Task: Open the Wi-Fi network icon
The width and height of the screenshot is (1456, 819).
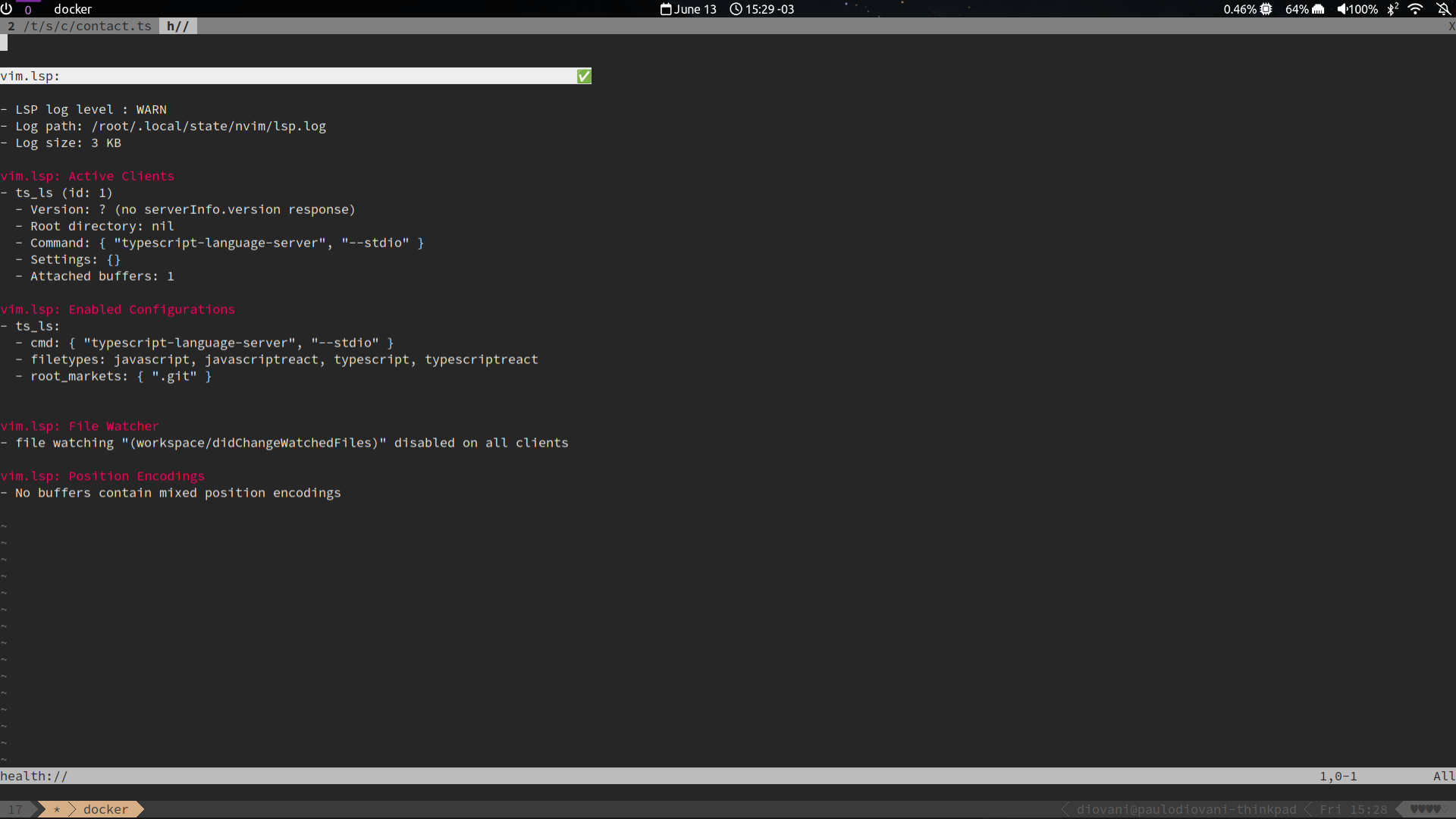Action: pyautogui.click(x=1415, y=9)
